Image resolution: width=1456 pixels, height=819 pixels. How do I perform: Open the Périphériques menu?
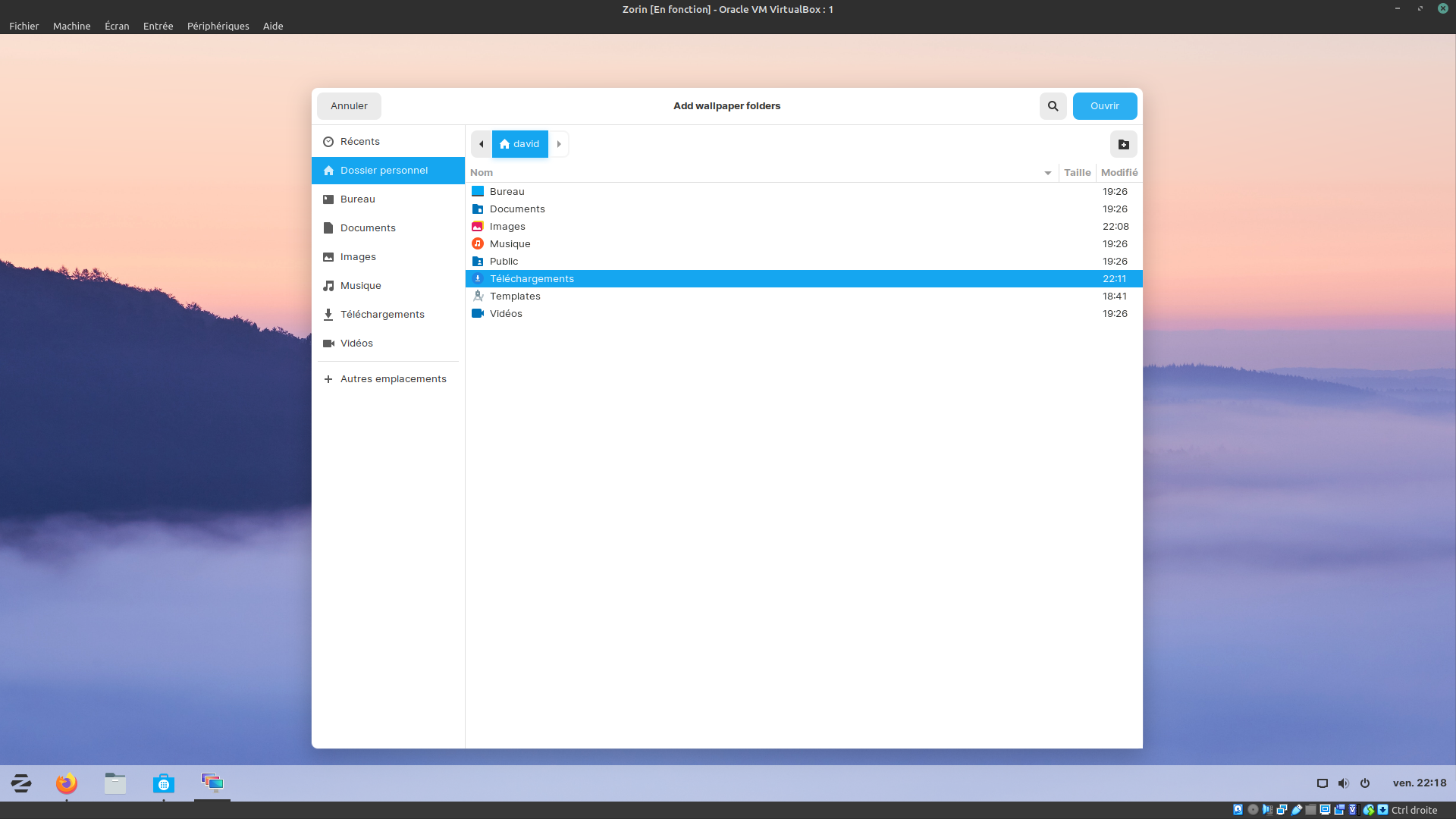[x=218, y=26]
